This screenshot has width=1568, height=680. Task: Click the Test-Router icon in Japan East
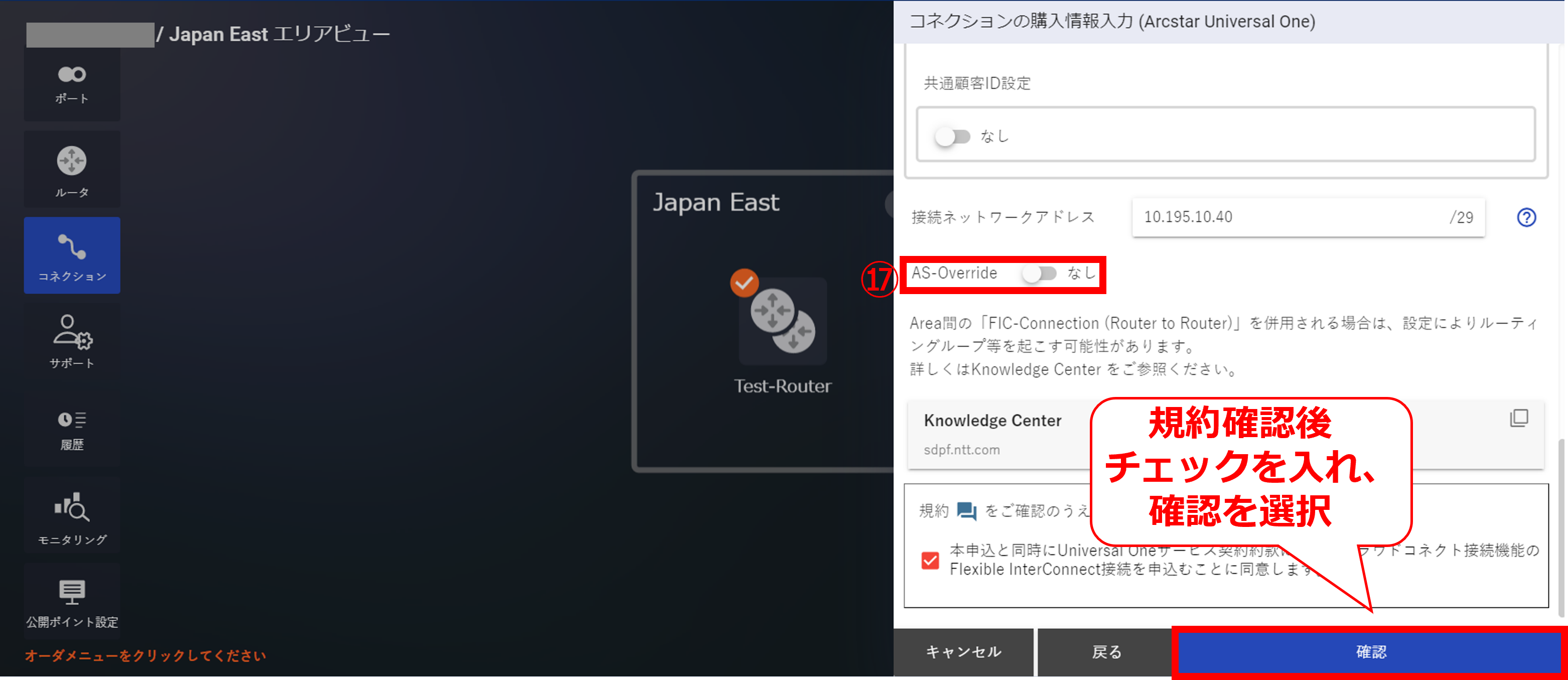click(x=782, y=322)
